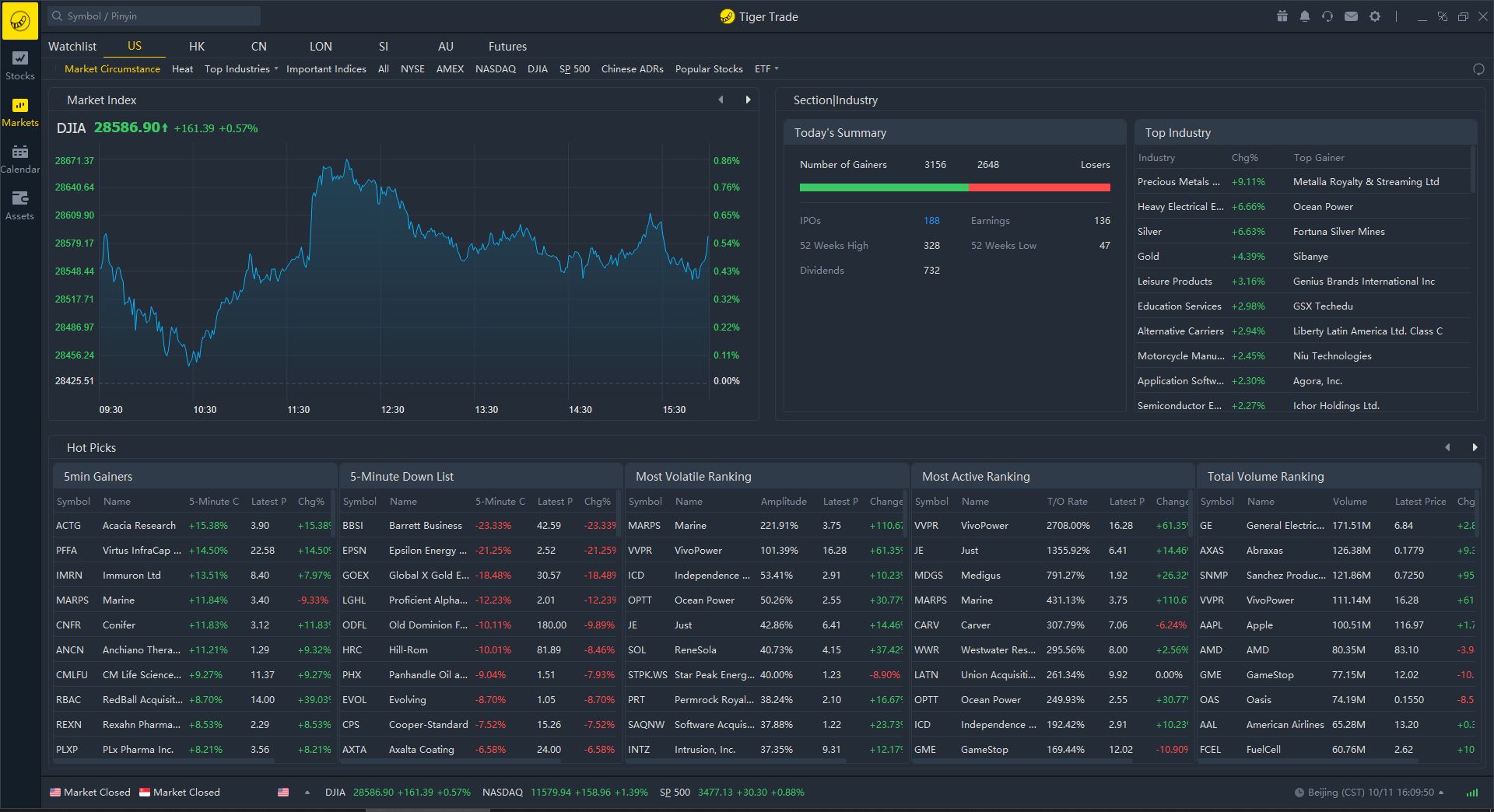Screen dimensions: 1494x812
Task: Select the DJIA sub-tab
Action: pyautogui.click(x=538, y=69)
